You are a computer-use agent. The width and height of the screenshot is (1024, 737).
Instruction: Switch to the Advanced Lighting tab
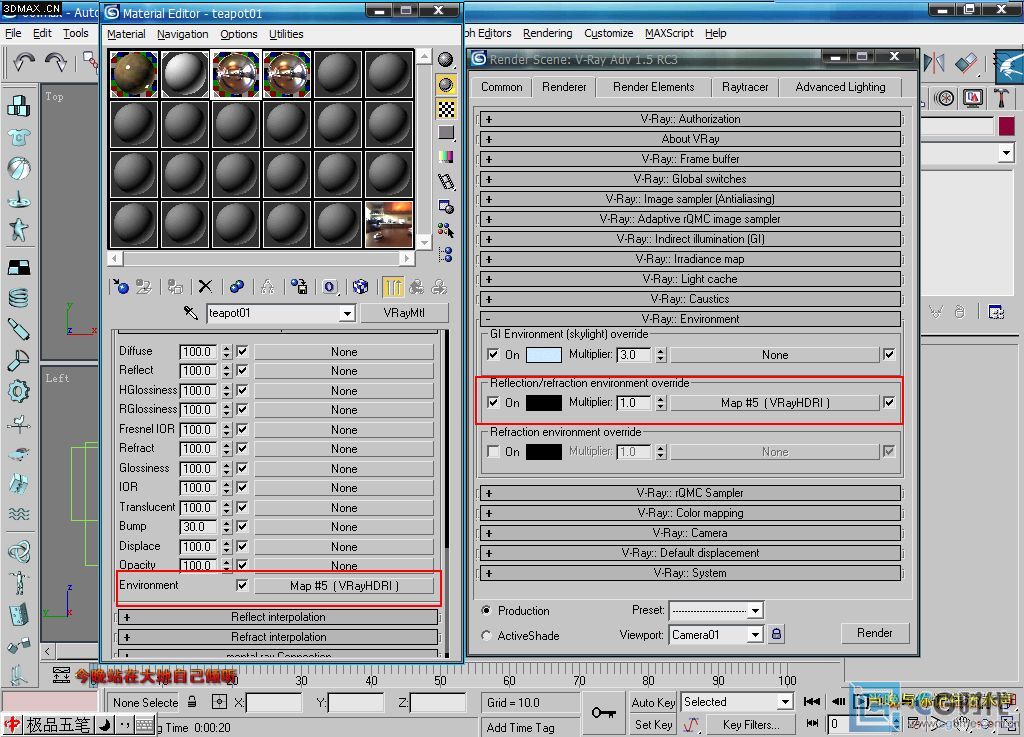pos(840,87)
